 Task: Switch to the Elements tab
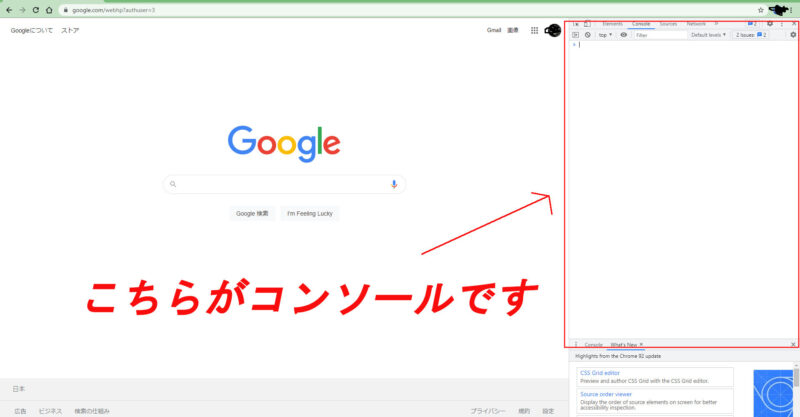(x=612, y=24)
